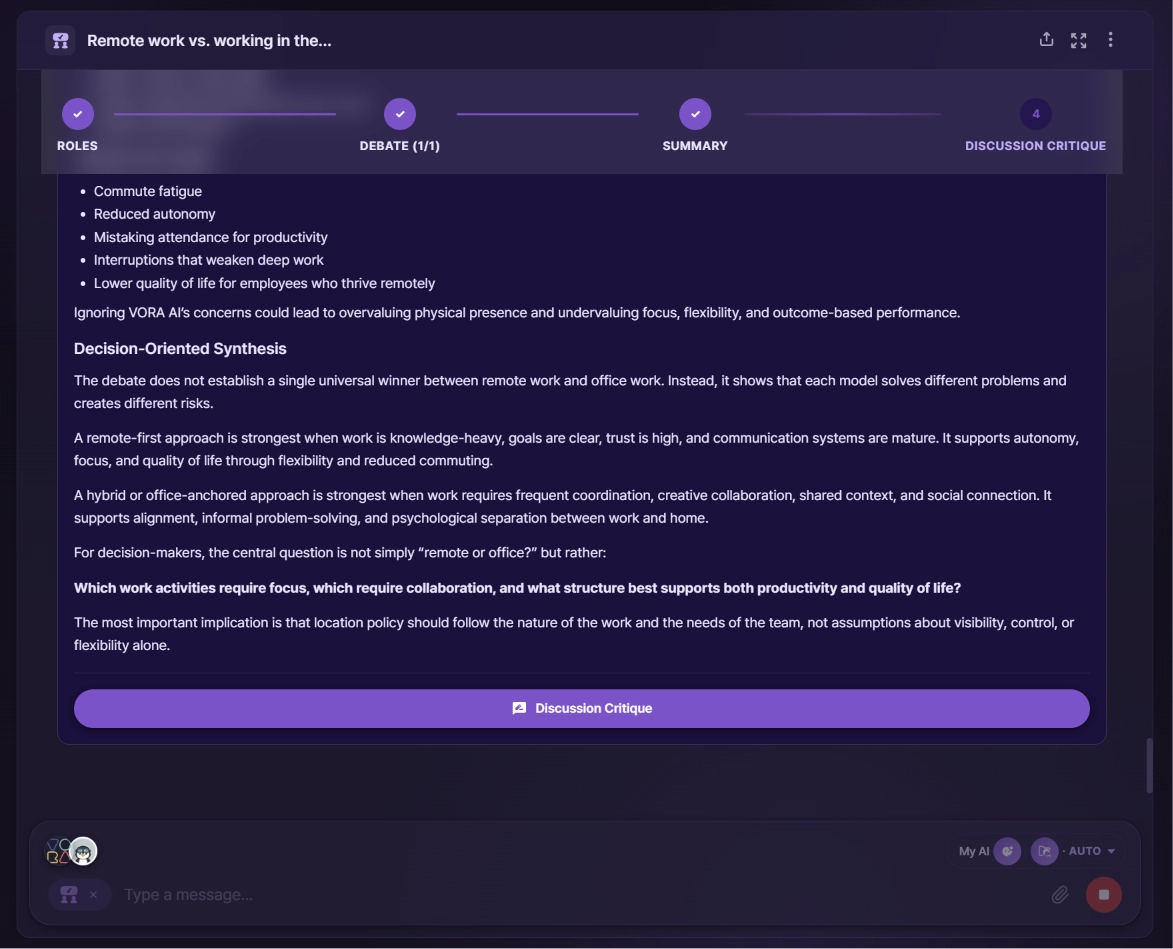This screenshot has height=949, width=1173.
Task: Click the vertical scrollbar thumb
Action: coord(1150,766)
